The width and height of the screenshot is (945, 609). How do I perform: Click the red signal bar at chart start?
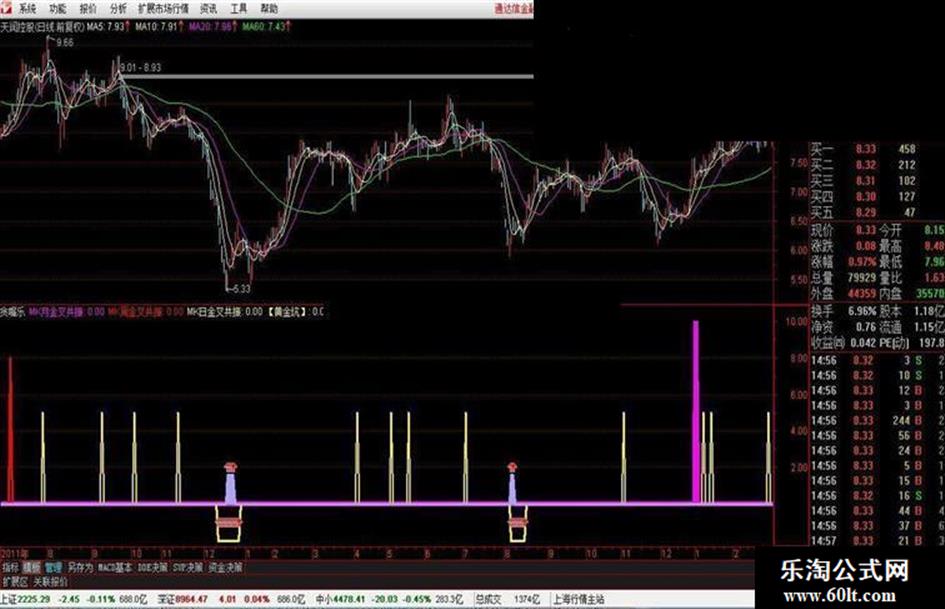coord(10,430)
